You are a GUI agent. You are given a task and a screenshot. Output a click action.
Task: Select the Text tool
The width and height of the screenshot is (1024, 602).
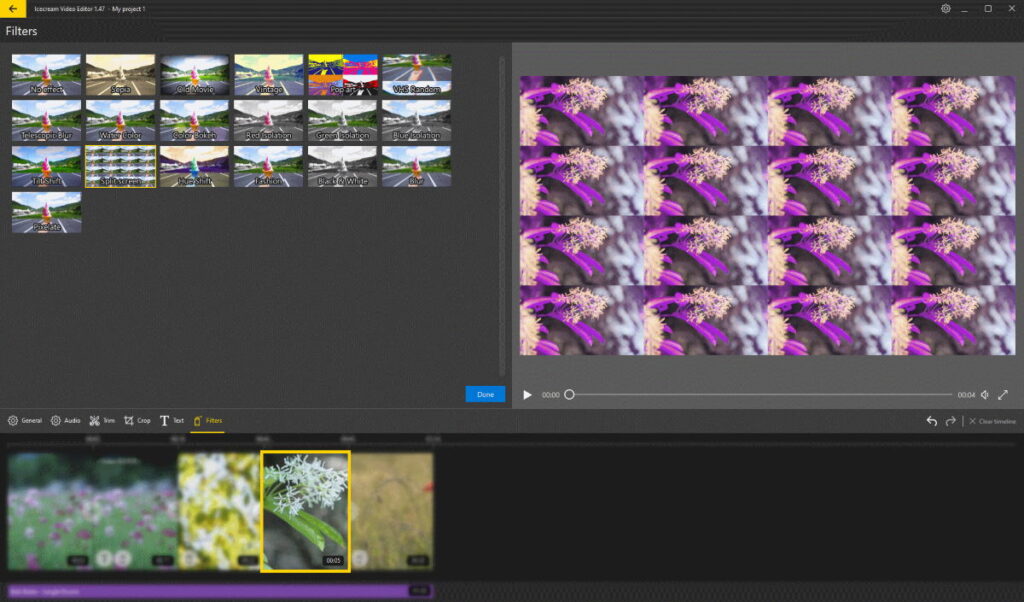coord(172,420)
